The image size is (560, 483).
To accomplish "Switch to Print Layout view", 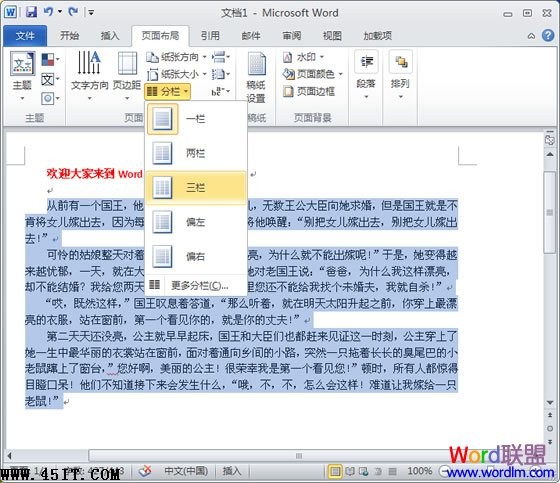I will (335, 472).
